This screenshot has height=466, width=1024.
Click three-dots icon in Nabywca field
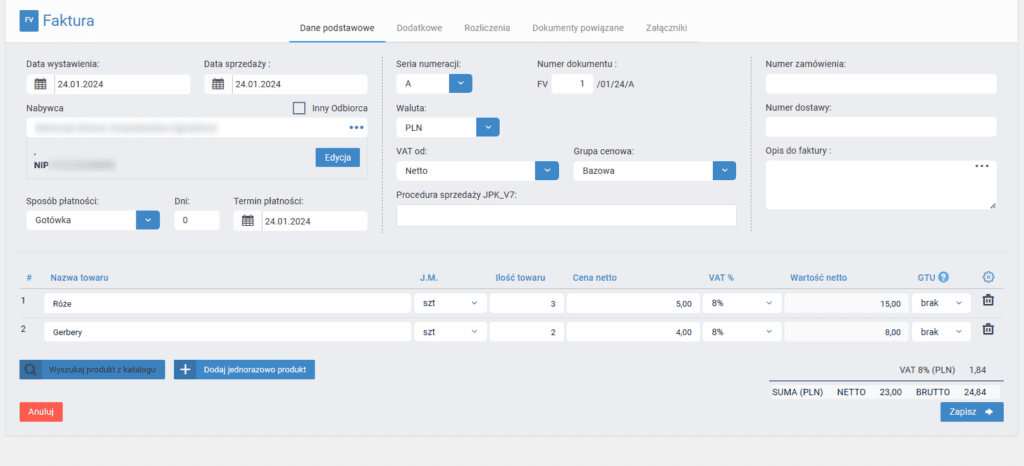click(356, 128)
